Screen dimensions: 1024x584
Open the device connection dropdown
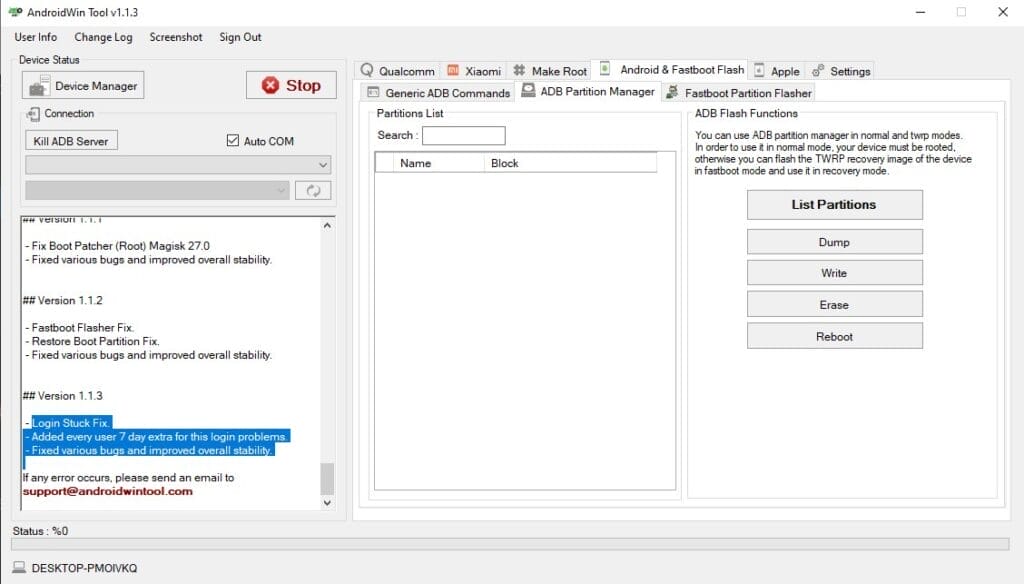click(x=176, y=164)
